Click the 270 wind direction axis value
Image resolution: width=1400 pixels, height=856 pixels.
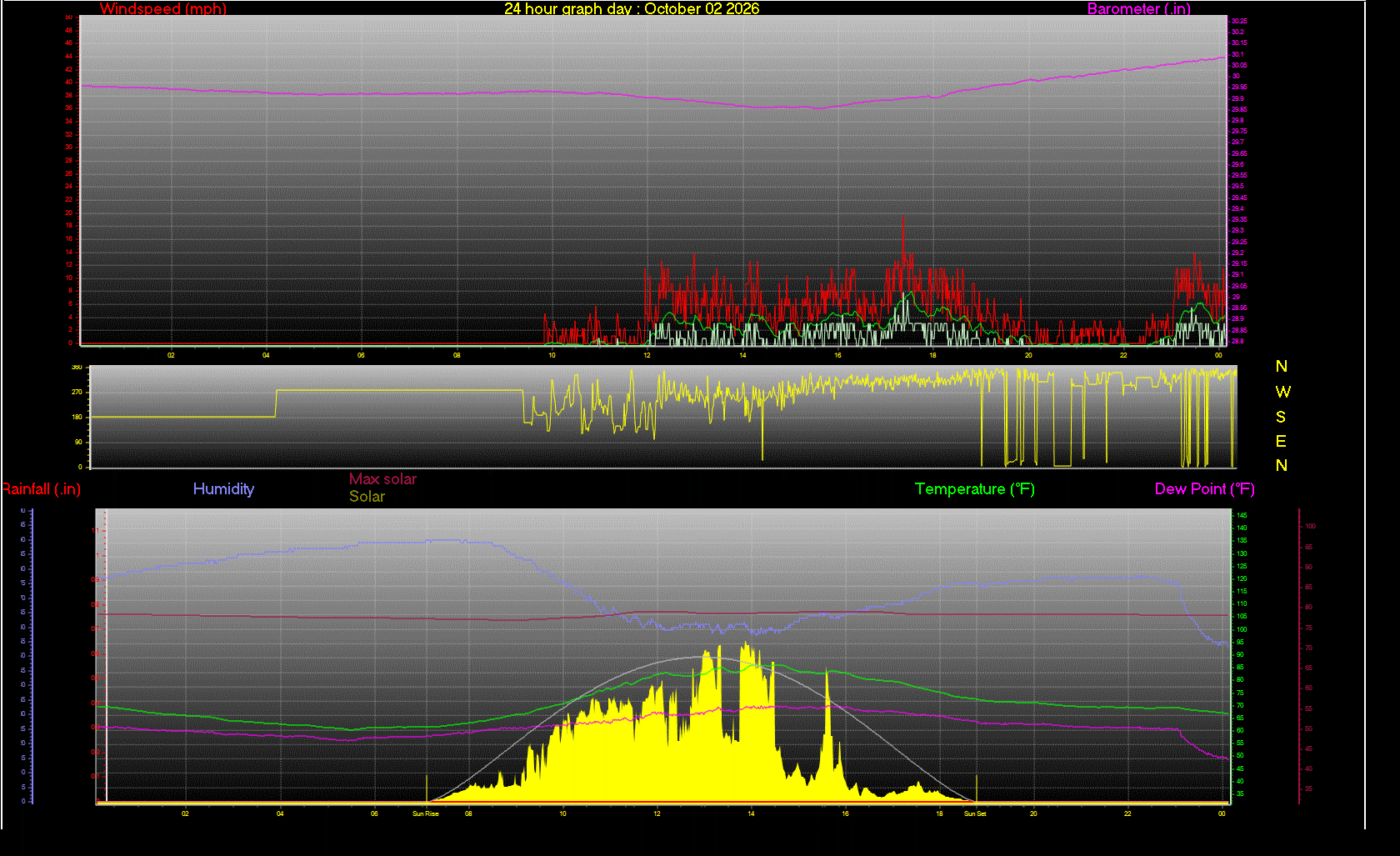click(x=77, y=392)
